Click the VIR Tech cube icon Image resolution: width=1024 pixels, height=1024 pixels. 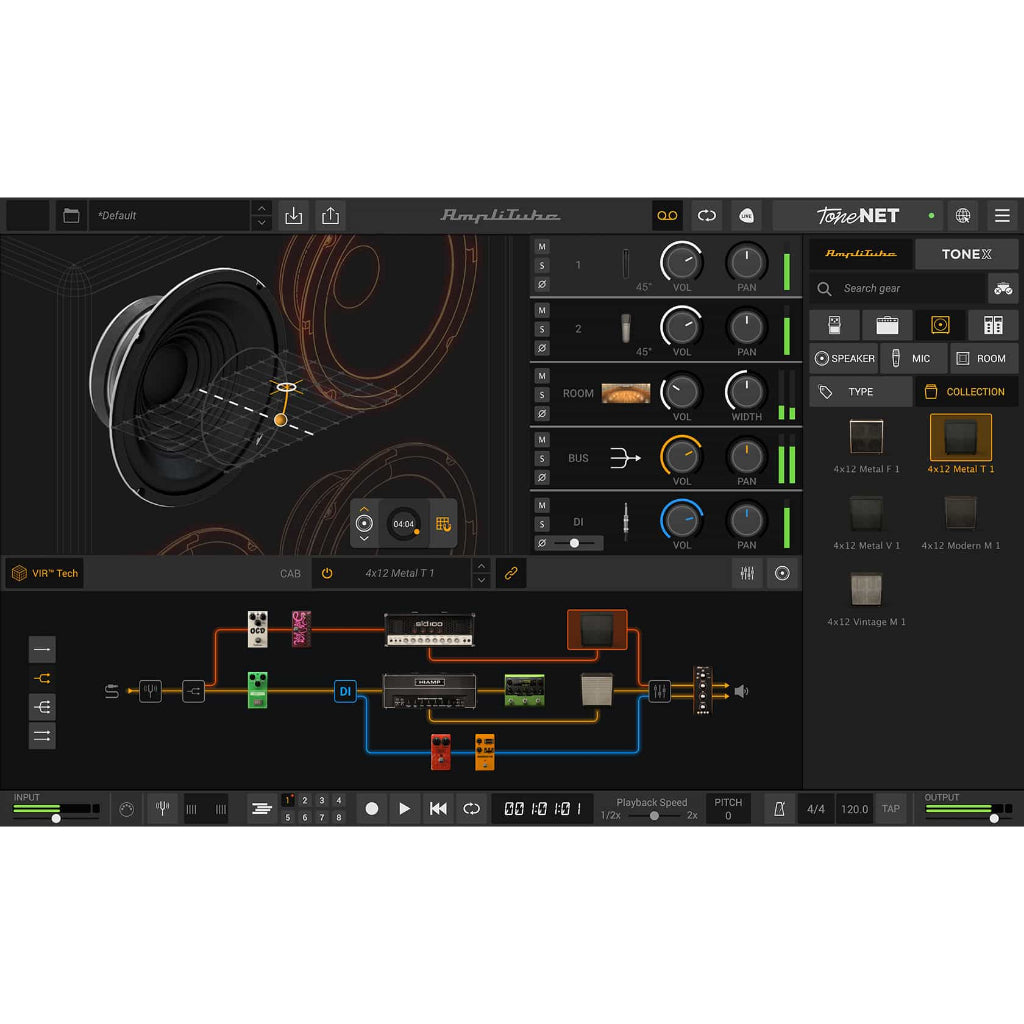click(x=22, y=573)
